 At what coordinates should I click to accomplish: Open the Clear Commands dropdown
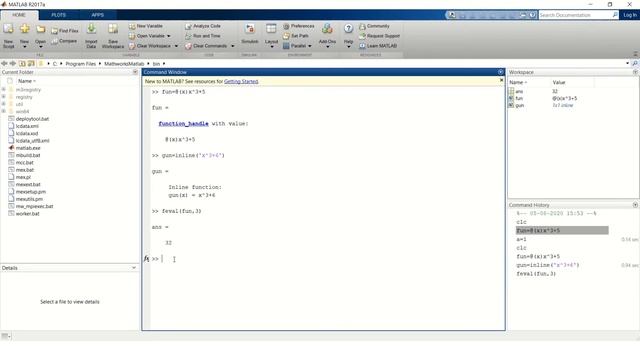click(210, 46)
